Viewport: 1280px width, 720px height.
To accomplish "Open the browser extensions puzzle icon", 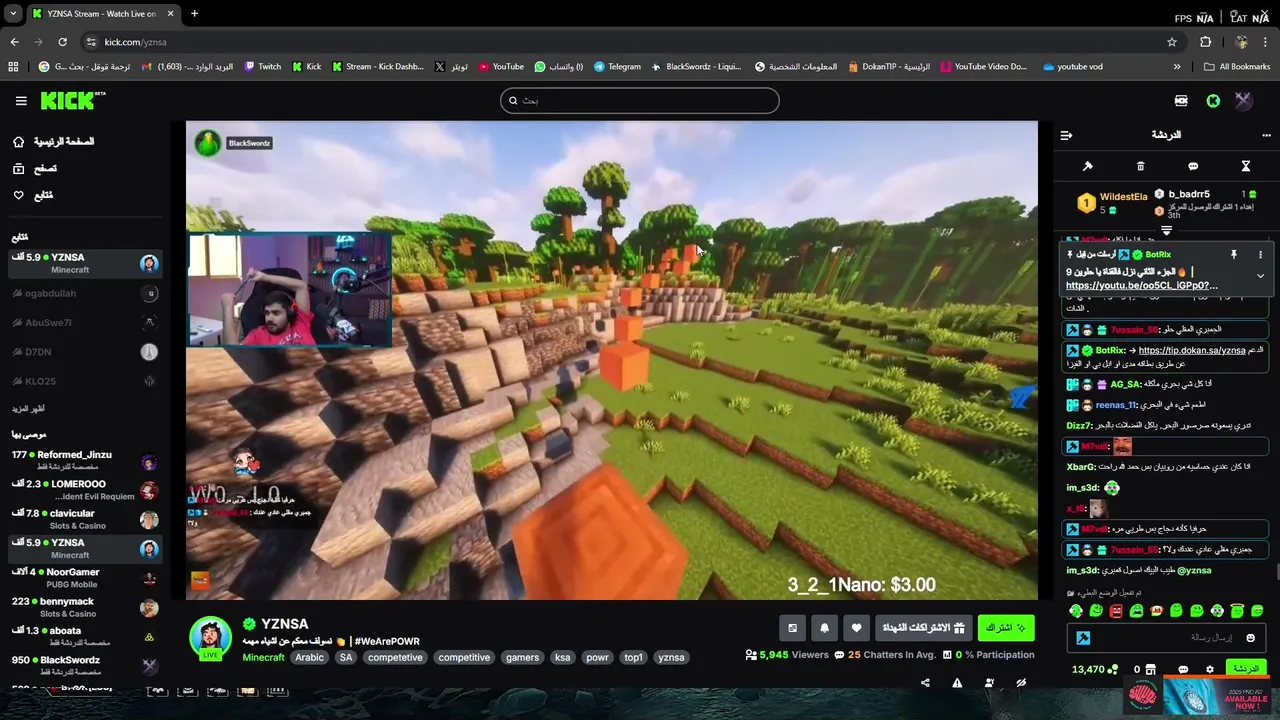I will (1205, 42).
